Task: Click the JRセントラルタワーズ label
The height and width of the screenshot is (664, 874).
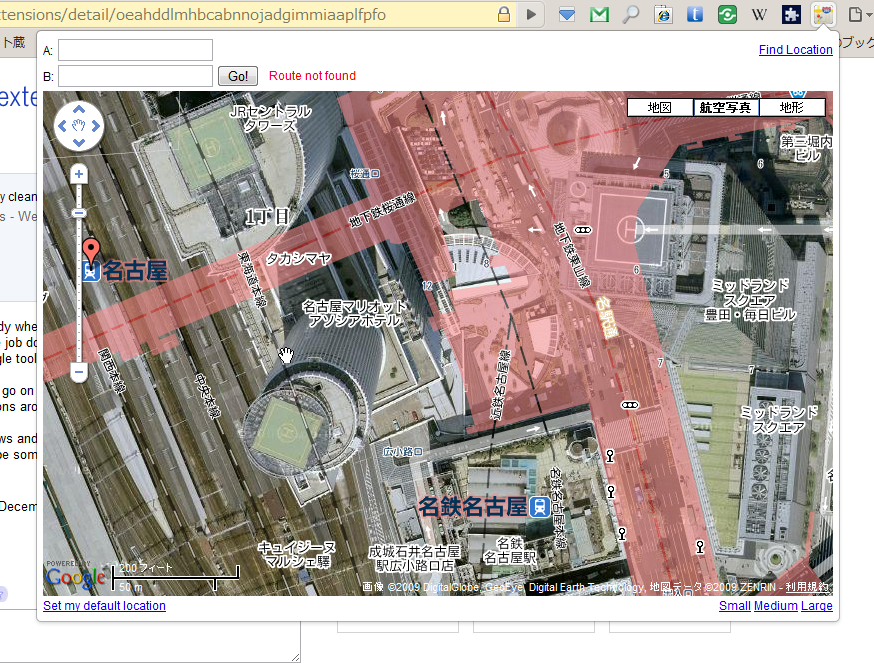Action: tap(270, 118)
